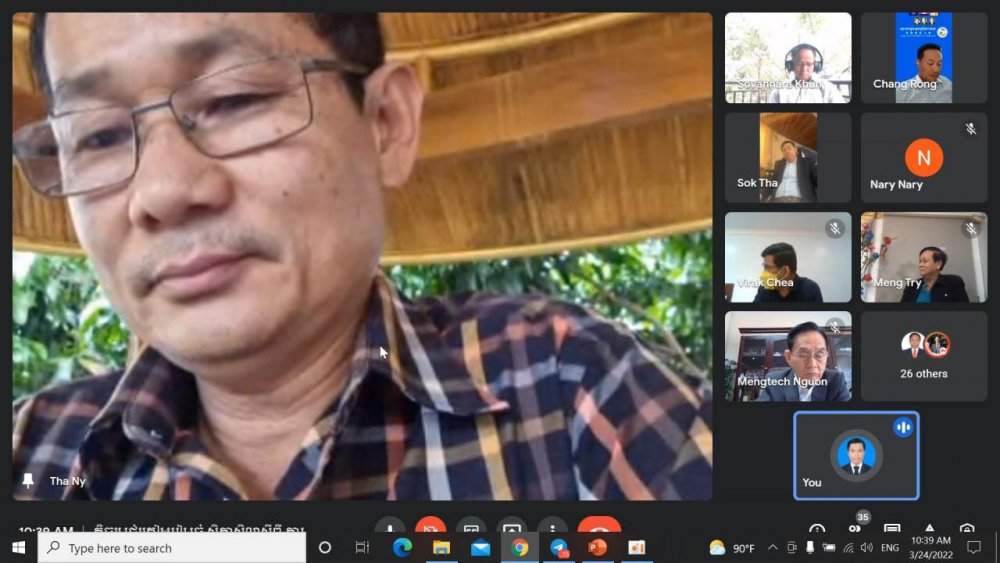Open PowerPoint from the taskbar

(x=598, y=547)
